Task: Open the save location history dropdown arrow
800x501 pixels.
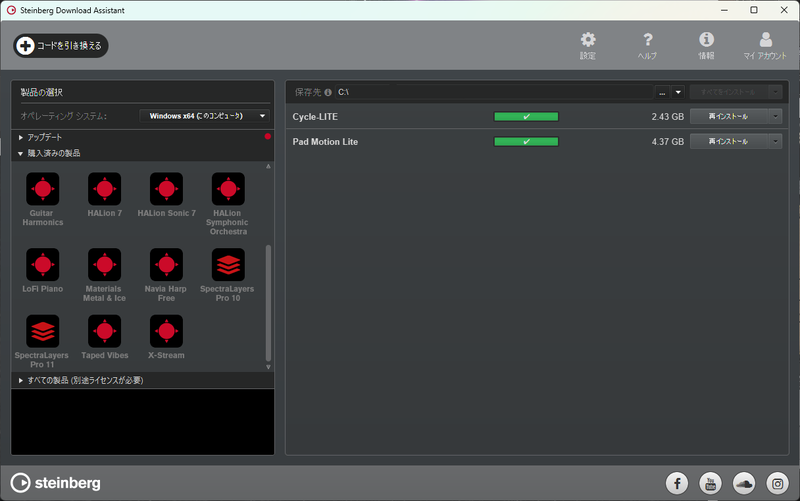Action: pos(678,92)
